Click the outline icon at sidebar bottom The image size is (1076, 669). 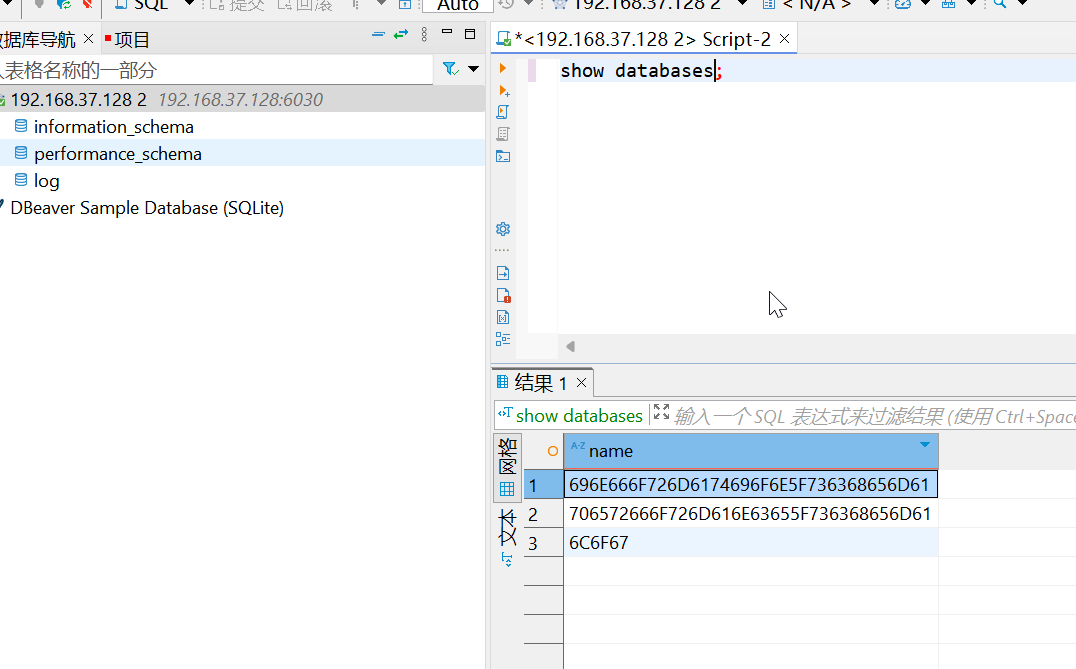(x=503, y=339)
